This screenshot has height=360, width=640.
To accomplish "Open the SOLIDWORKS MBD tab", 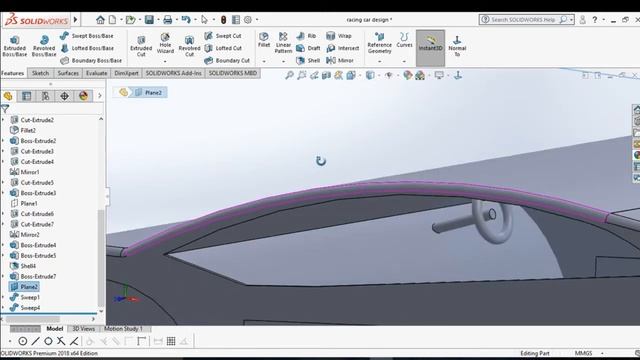I will (x=233, y=73).
